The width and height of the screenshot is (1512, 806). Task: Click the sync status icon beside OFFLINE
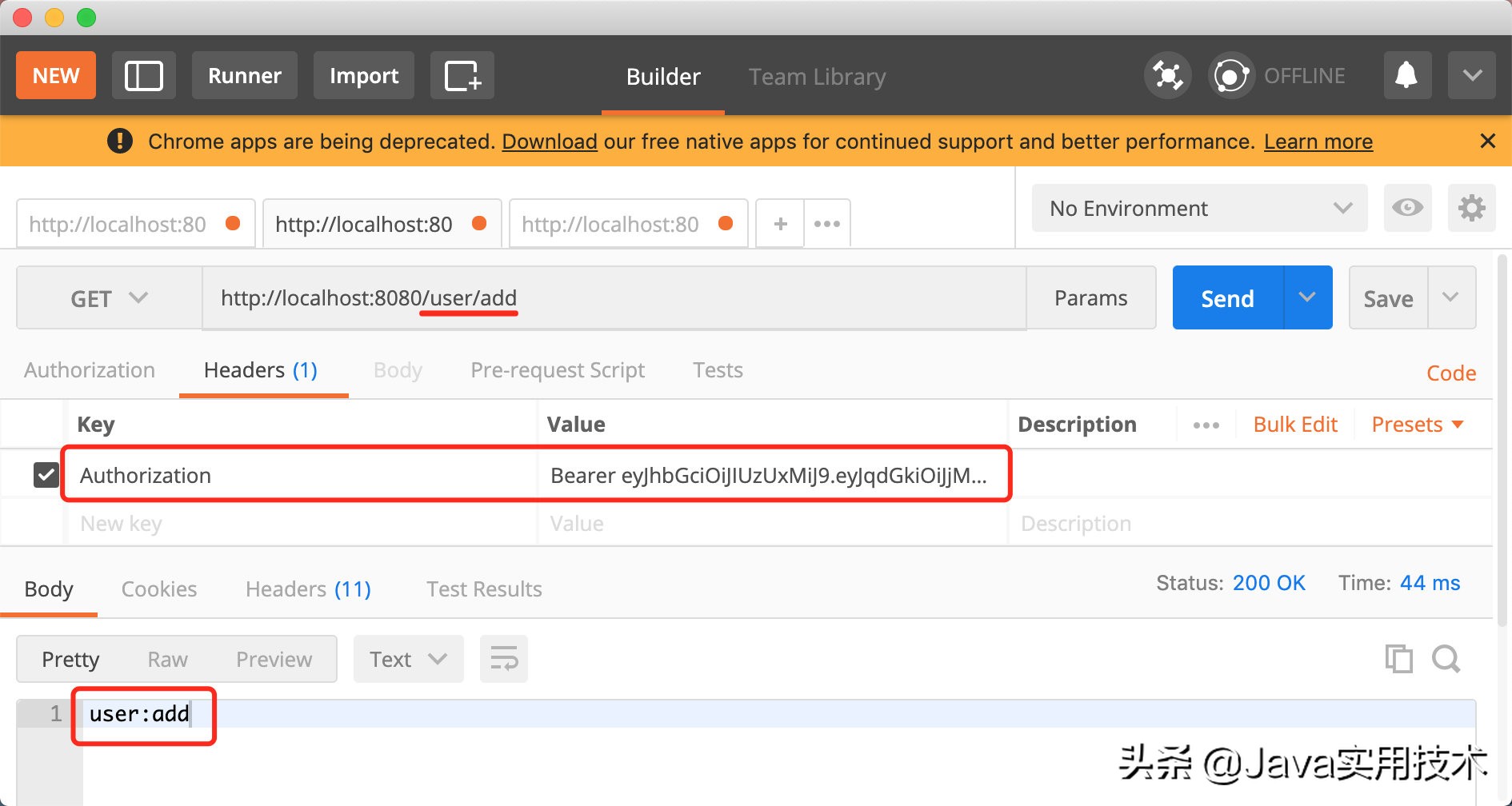coord(1231,76)
